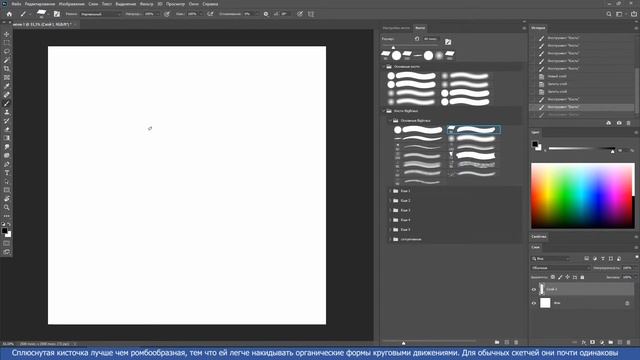
Task: Select the Gradient tool
Action: point(7,138)
